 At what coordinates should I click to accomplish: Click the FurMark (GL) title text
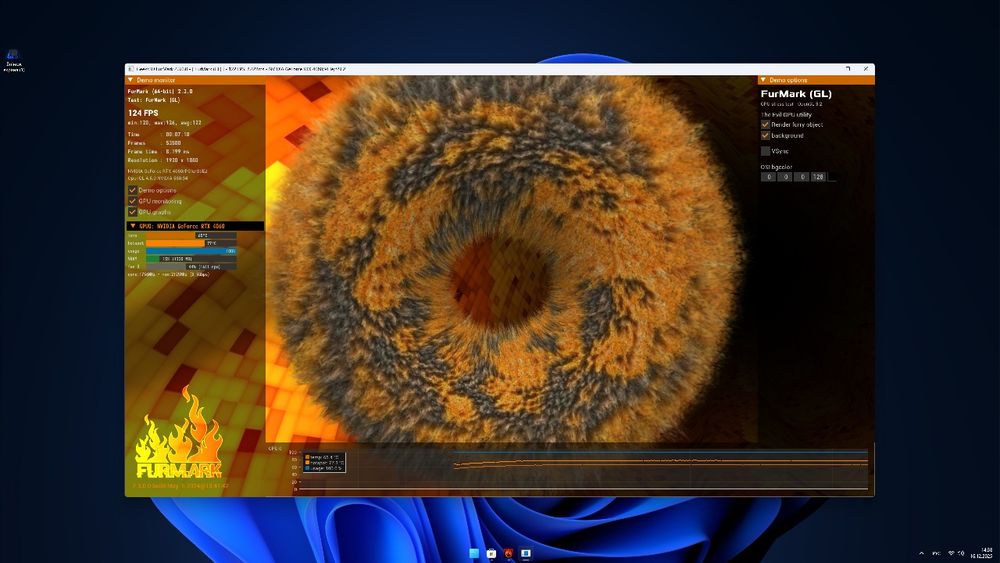796,94
